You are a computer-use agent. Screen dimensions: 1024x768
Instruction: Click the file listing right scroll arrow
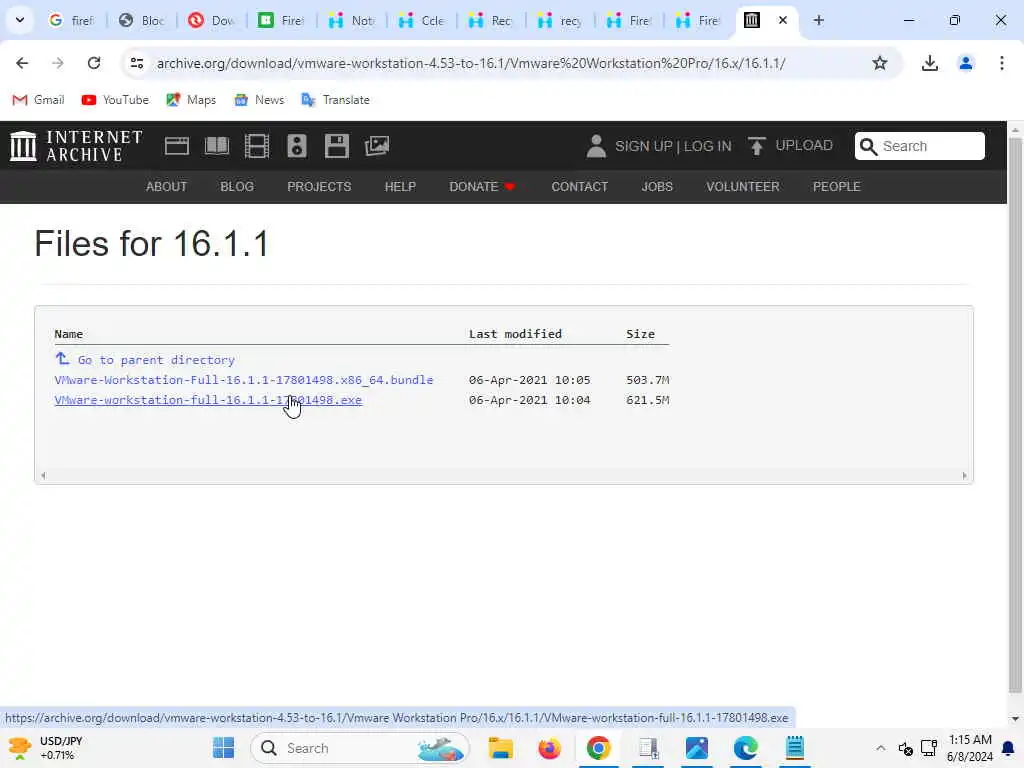pos(965,475)
